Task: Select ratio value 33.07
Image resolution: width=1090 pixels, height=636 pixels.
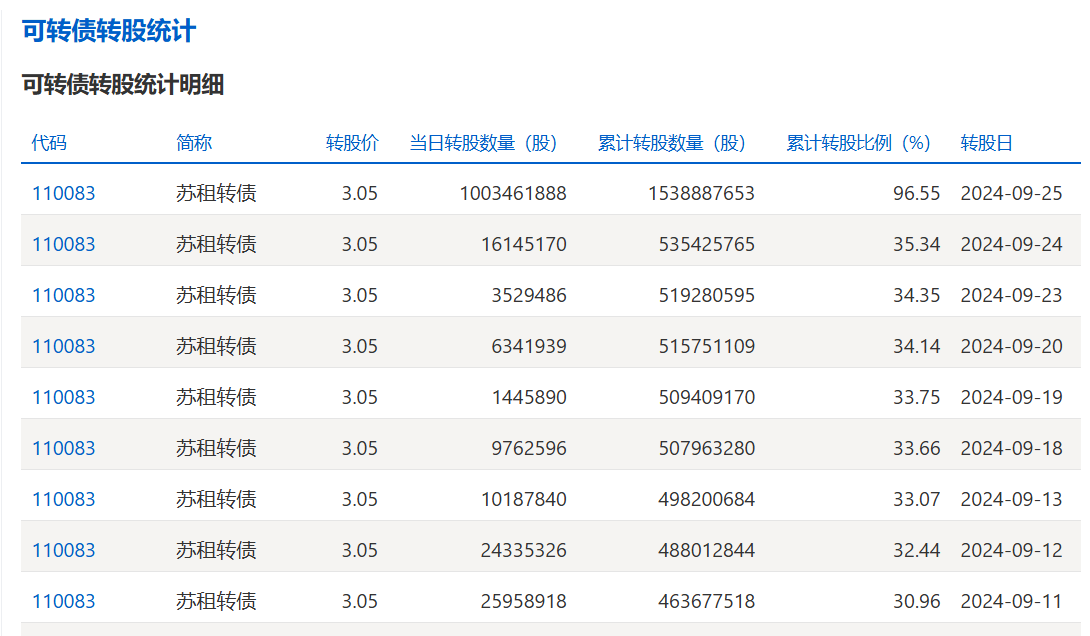Action: 917,499
